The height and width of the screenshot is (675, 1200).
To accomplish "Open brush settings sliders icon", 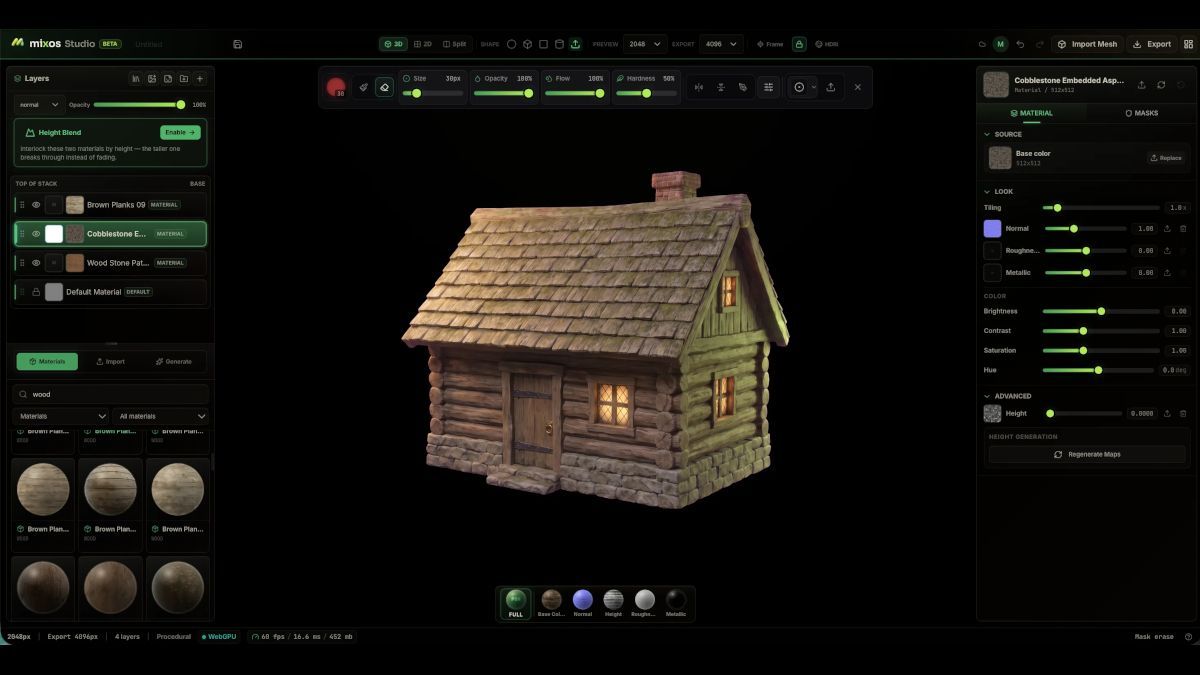I will coord(768,87).
